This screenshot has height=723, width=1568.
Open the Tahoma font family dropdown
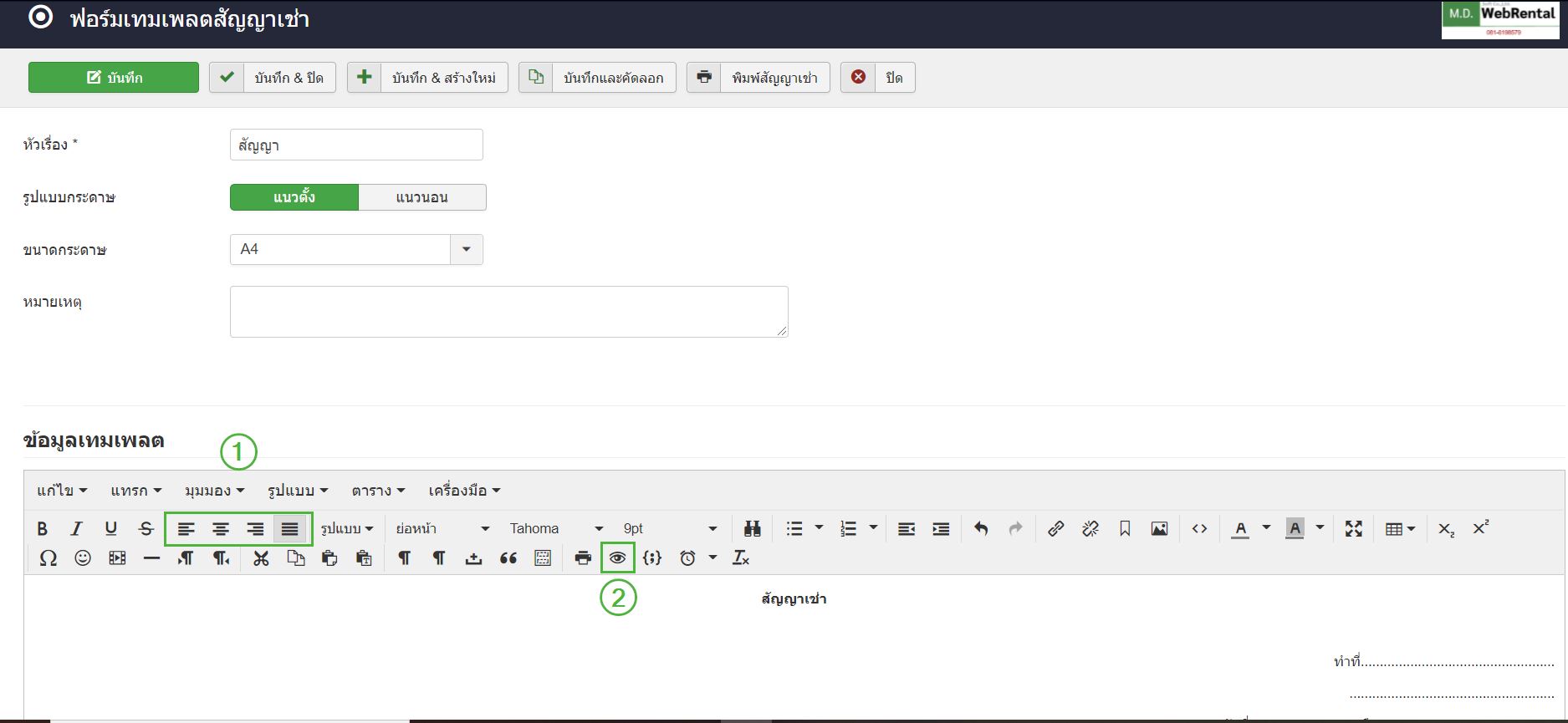[x=556, y=528]
